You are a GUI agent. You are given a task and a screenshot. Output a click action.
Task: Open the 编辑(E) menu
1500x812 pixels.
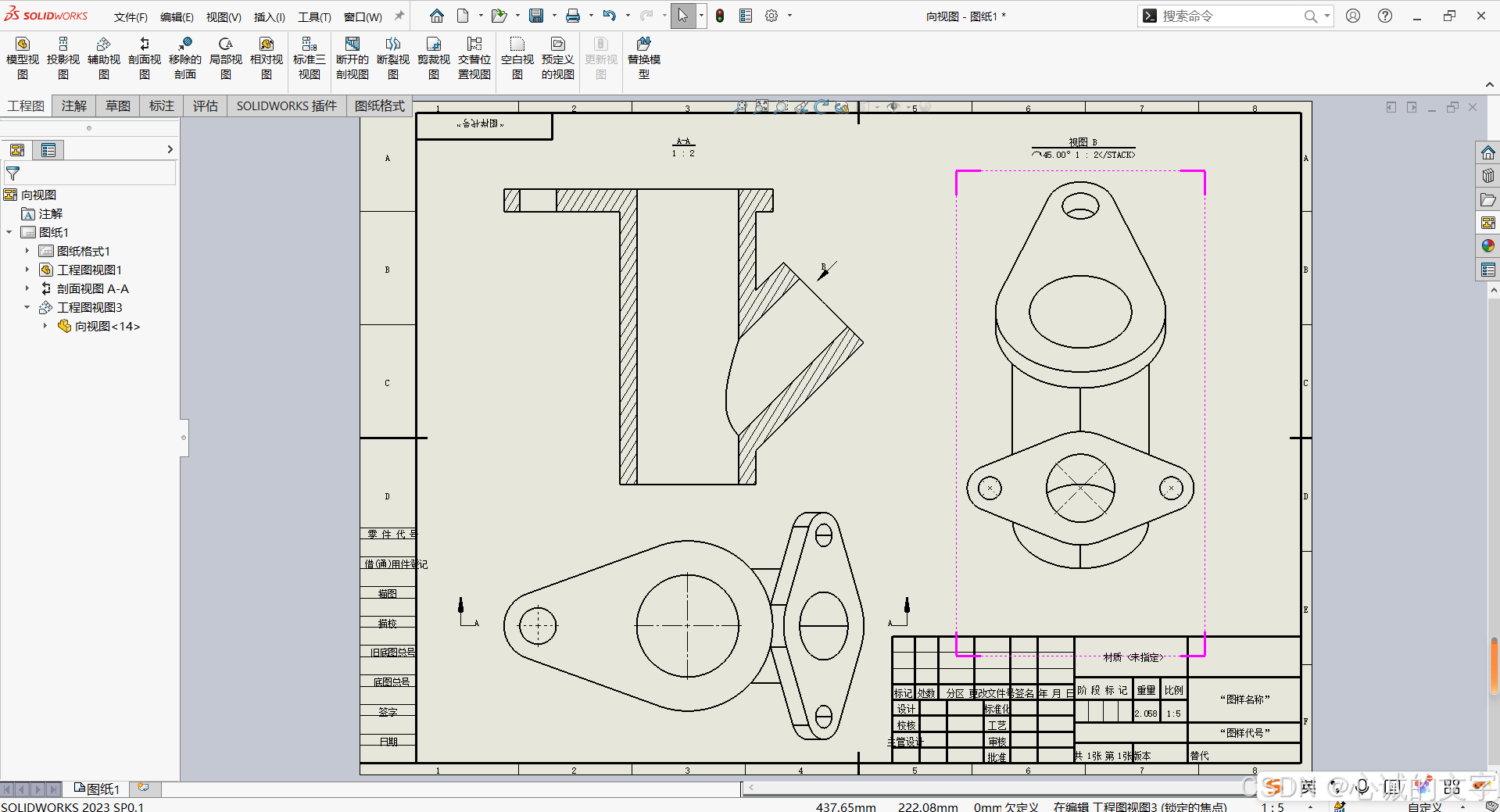click(x=177, y=17)
